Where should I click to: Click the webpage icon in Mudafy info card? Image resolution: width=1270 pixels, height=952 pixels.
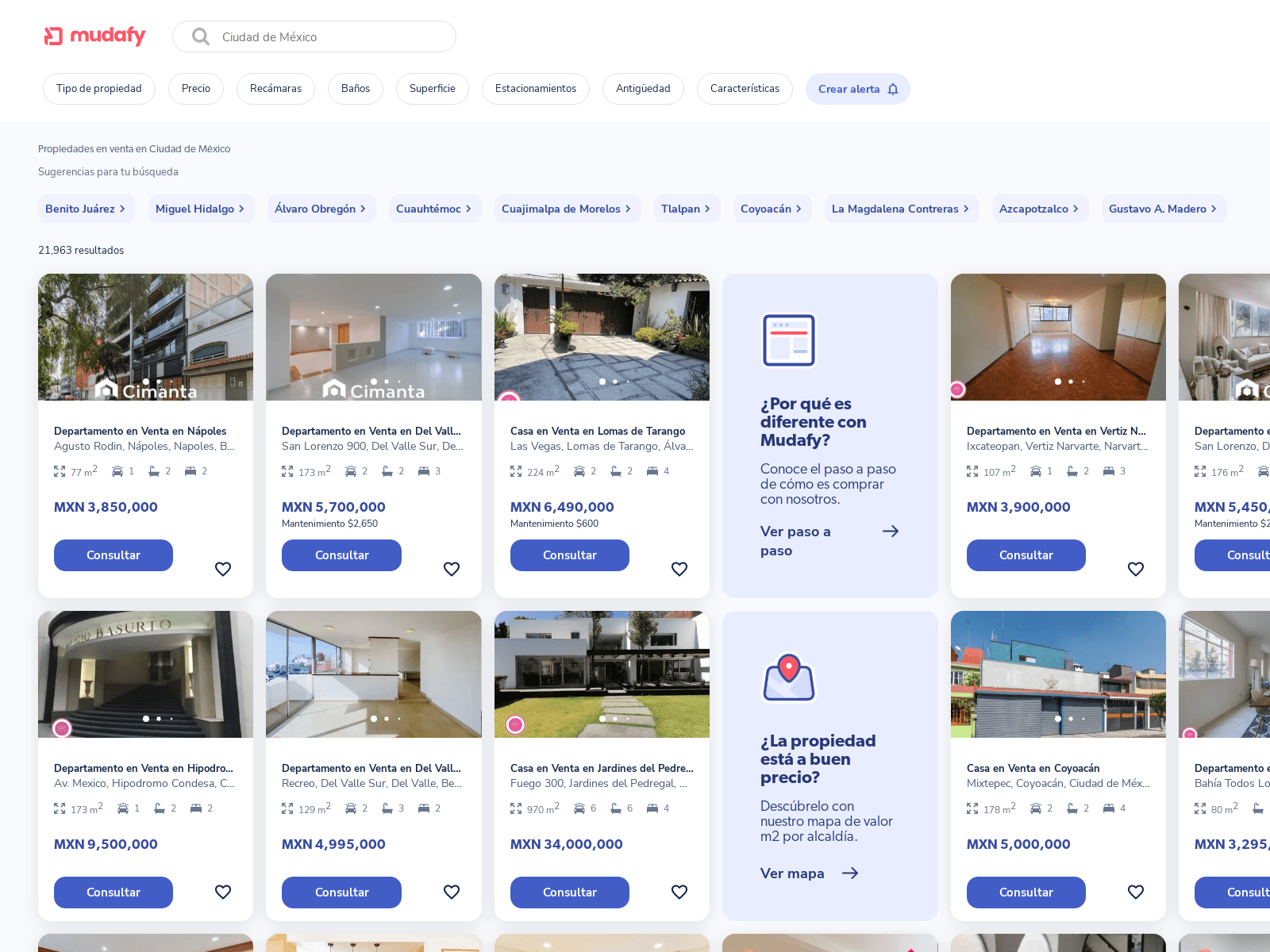pos(789,340)
